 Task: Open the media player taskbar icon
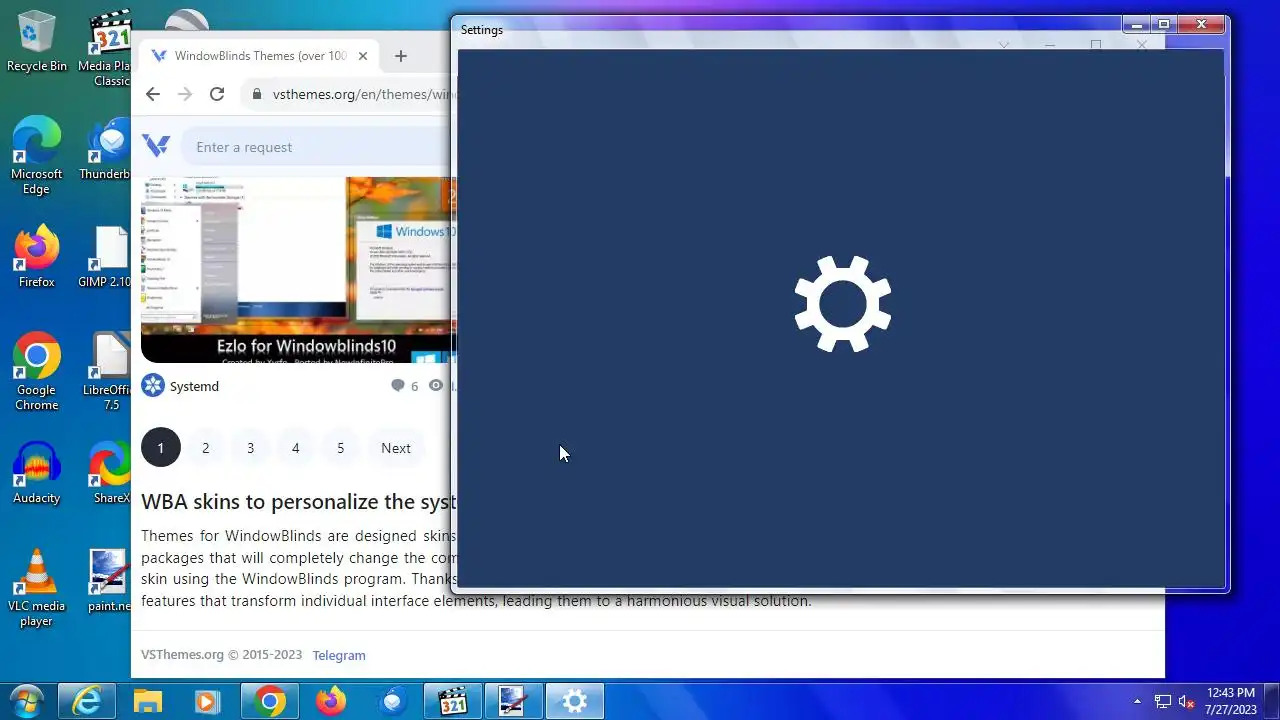[209, 702]
